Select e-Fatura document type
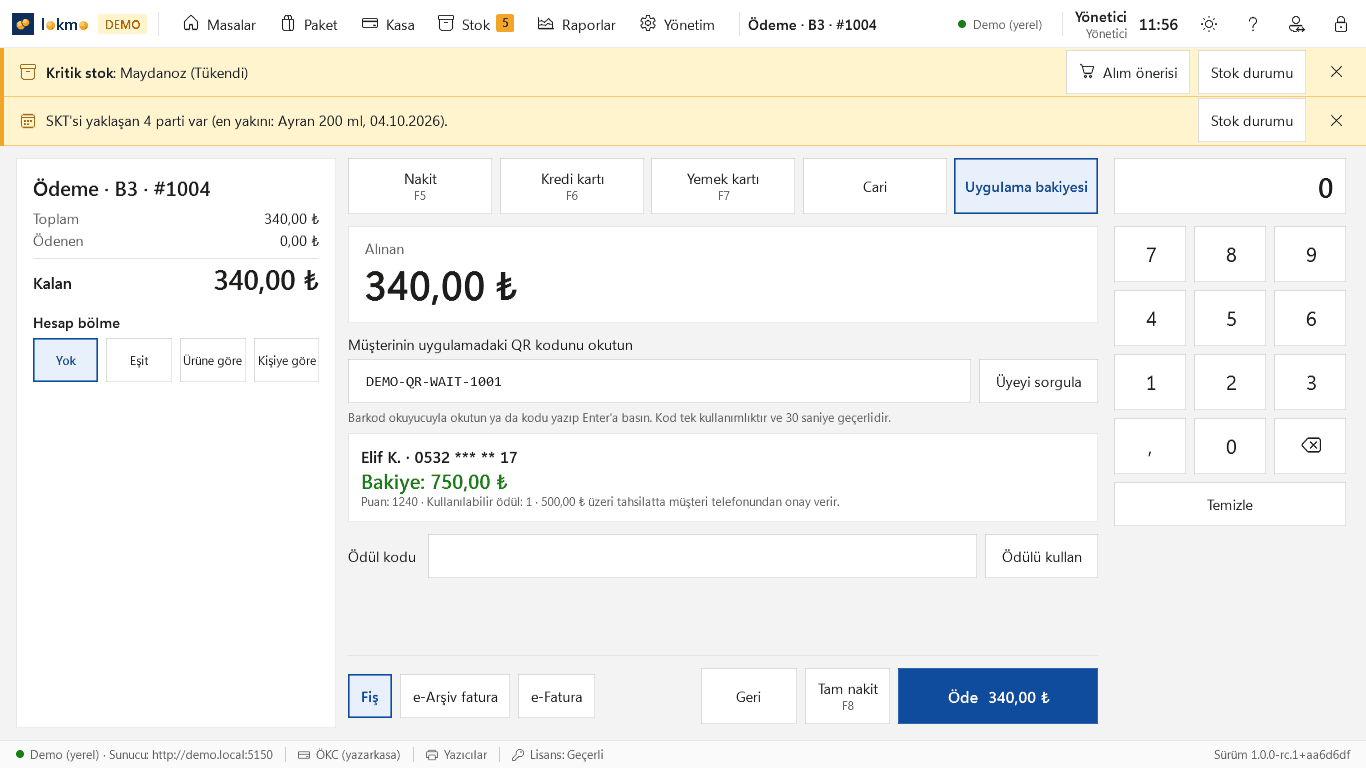The width and height of the screenshot is (1366, 768). click(x=556, y=696)
